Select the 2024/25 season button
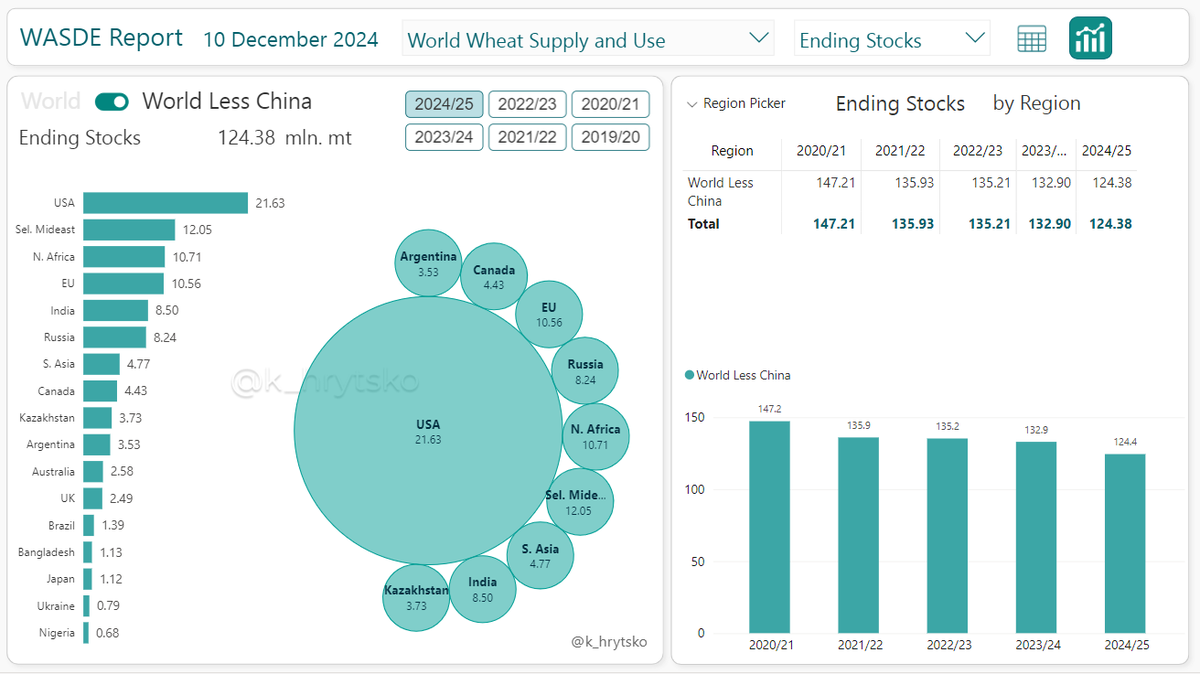This screenshot has height=674, width=1200. point(444,103)
